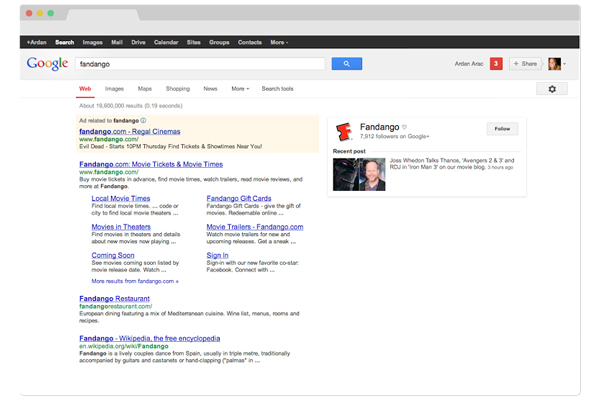Click the verified badge next to Fandango name
This screenshot has height=400, width=595.
pos(404,127)
